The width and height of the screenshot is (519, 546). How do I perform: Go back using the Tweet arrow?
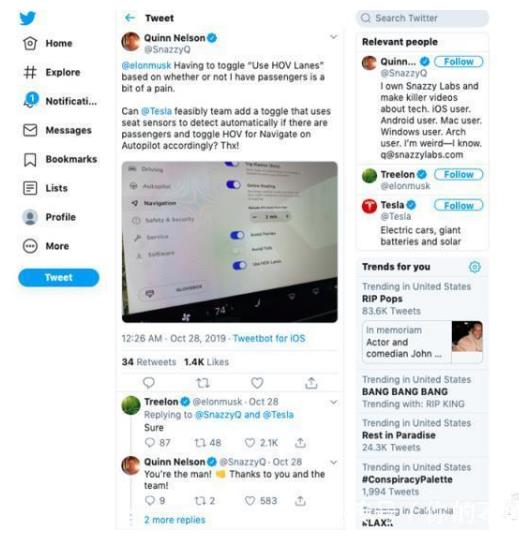[130, 17]
